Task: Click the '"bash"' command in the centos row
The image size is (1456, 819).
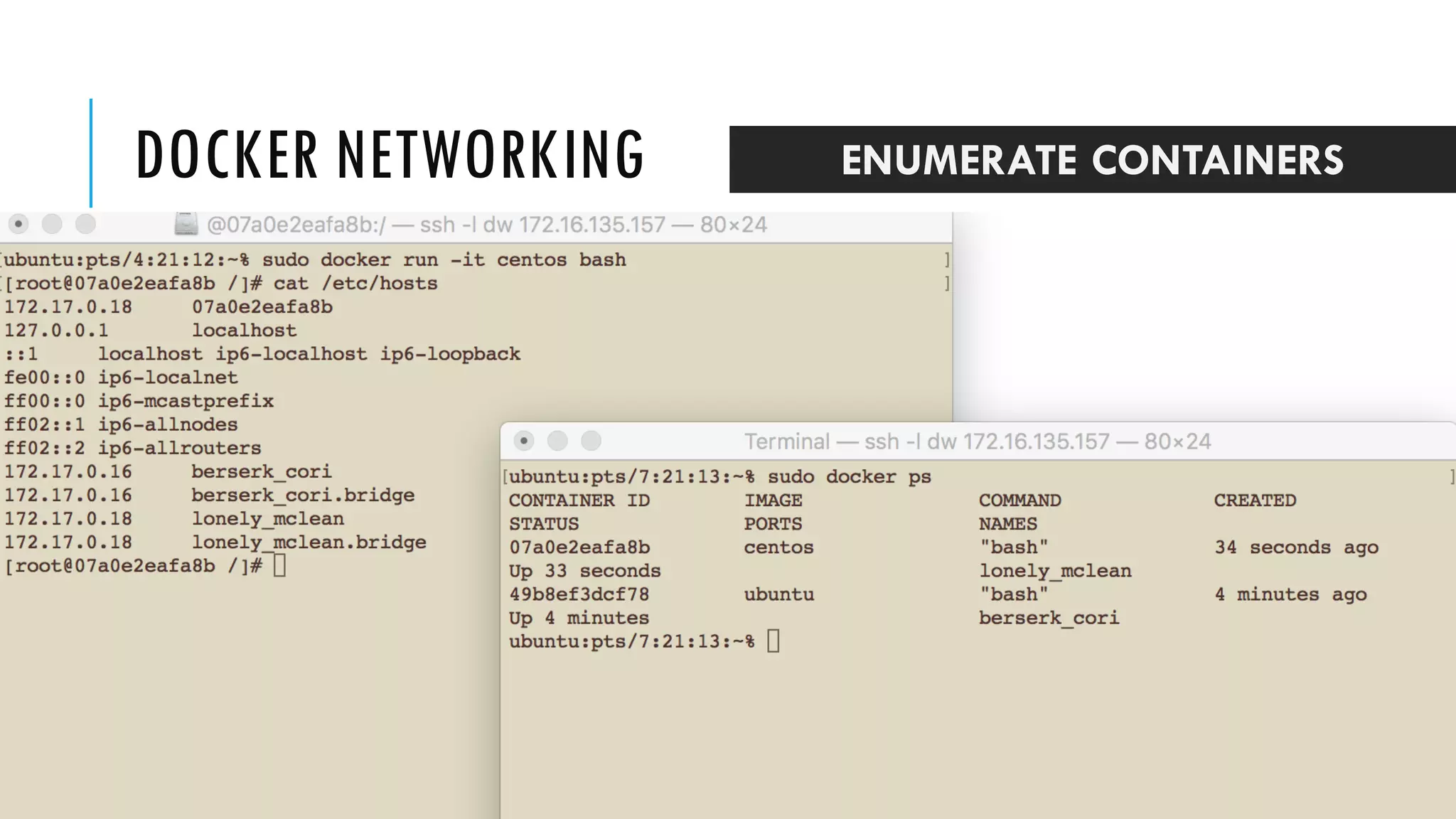Action: pyautogui.click(x=1015, y=547)
